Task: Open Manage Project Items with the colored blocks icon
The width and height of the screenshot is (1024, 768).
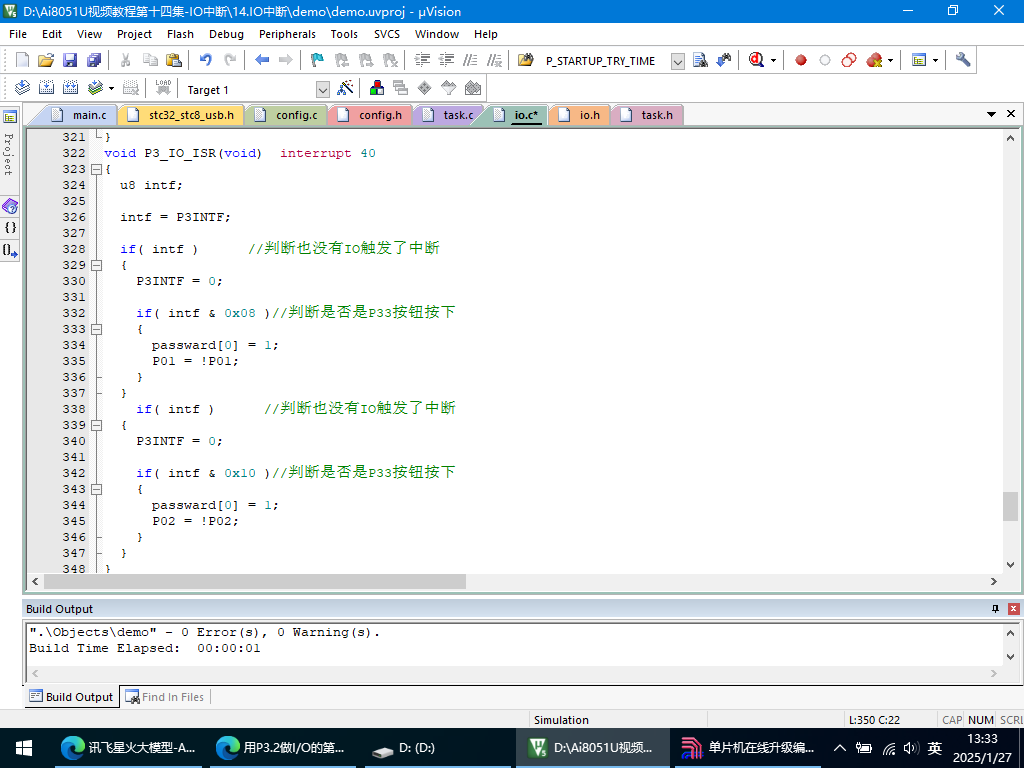Action: (x=377, y=88)
